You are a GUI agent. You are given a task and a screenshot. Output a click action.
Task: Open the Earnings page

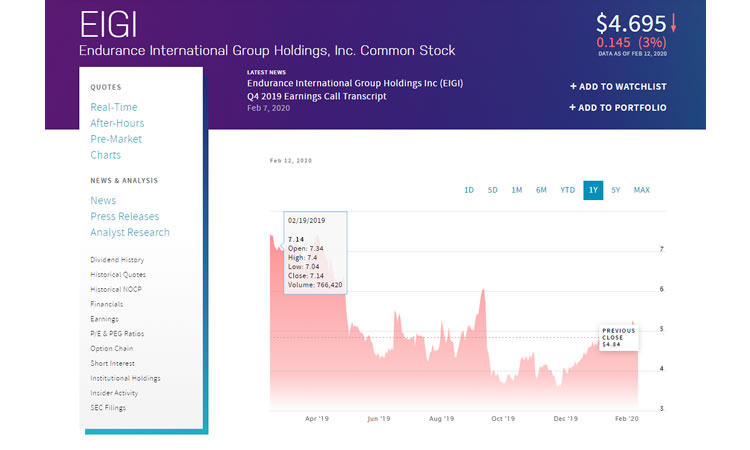tap(104, 319)
